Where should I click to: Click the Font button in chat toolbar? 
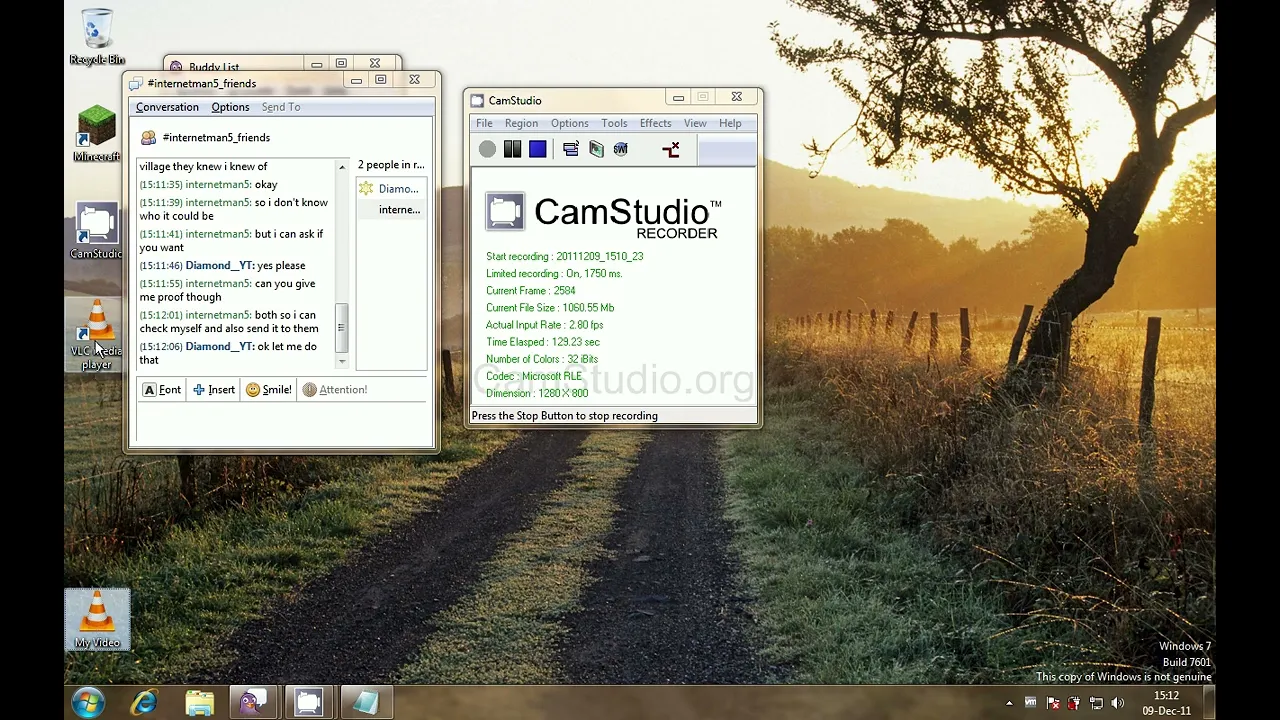162,390
